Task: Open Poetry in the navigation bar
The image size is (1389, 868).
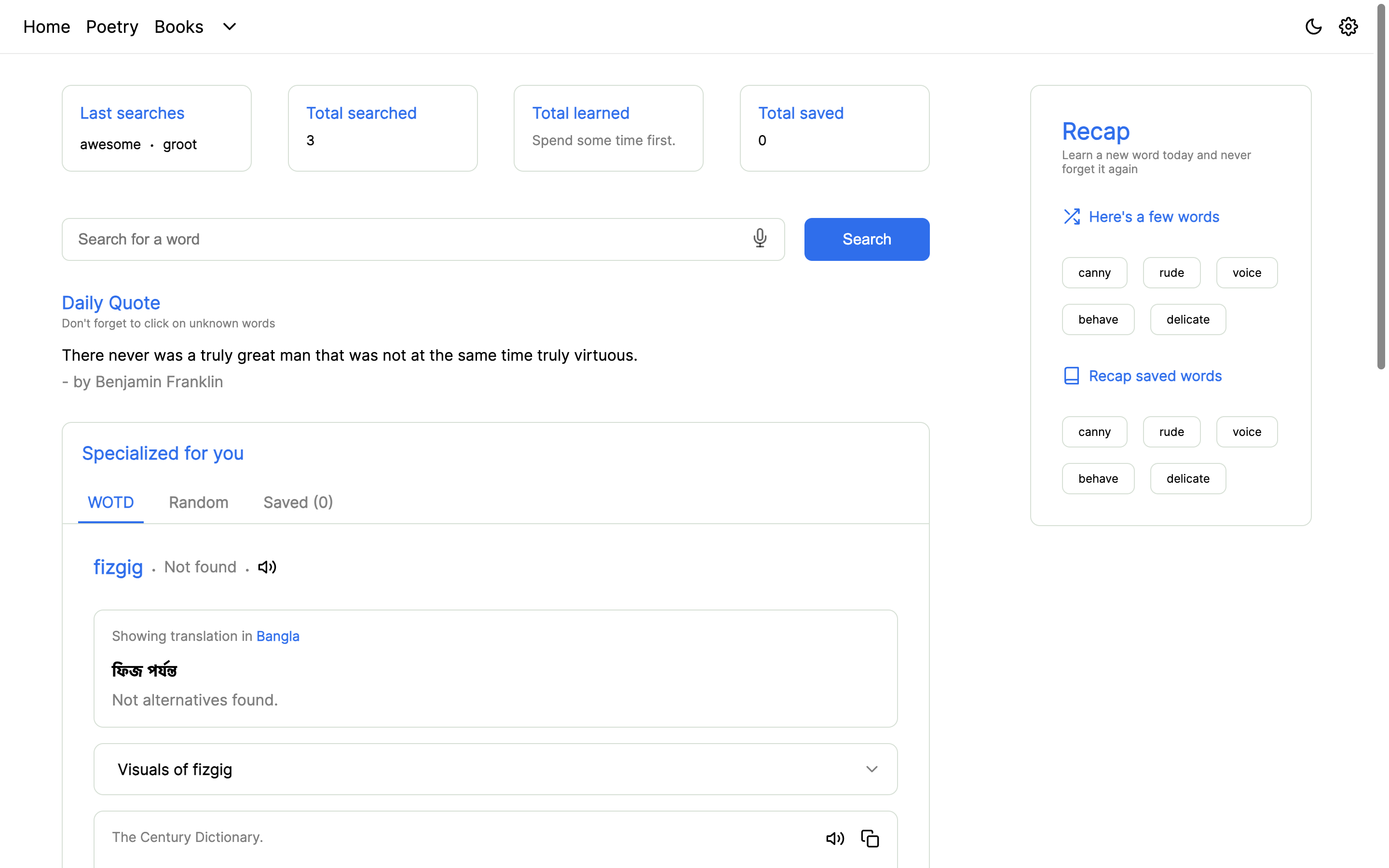Action: [x=112, y=27]
